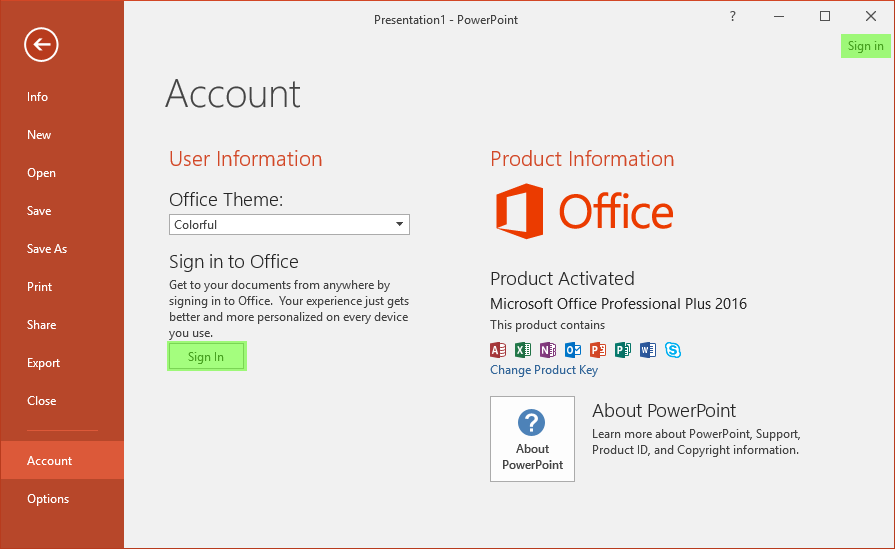Click the Presentation1 - PowerPoint title
The height and width of the screenshot is (549, 895).
pos(446,20)
